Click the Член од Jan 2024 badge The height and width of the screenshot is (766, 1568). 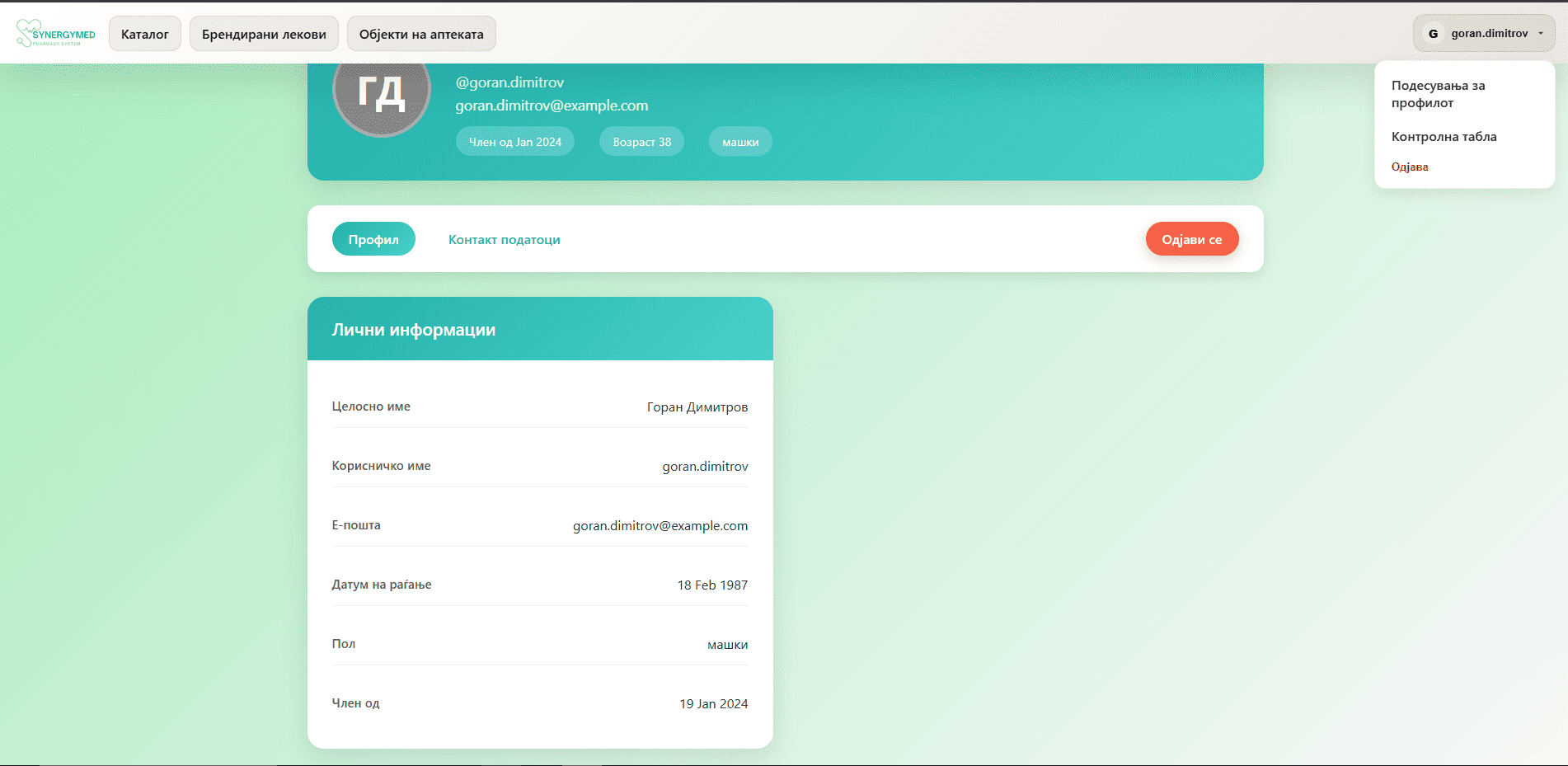[x=515, y=142]
